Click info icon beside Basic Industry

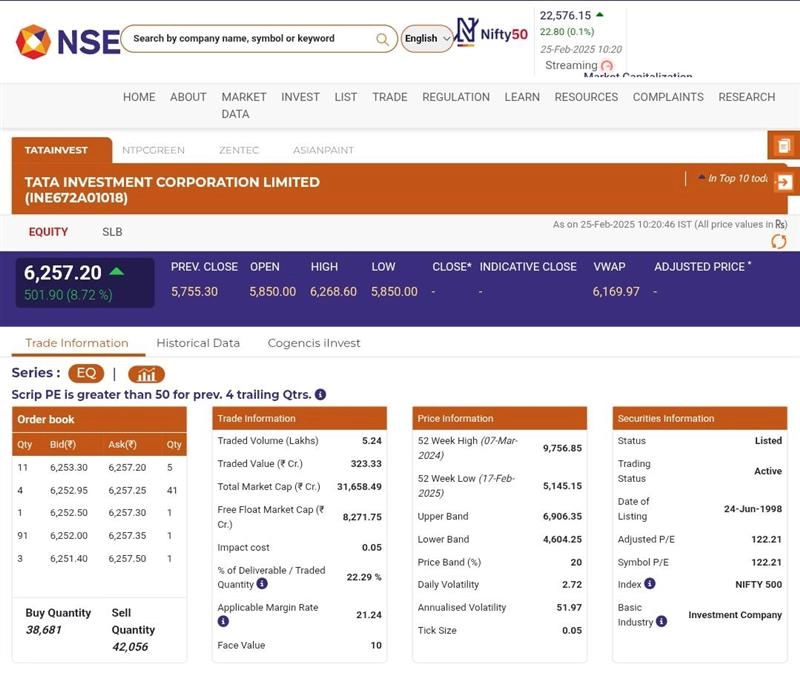[661, 621]
